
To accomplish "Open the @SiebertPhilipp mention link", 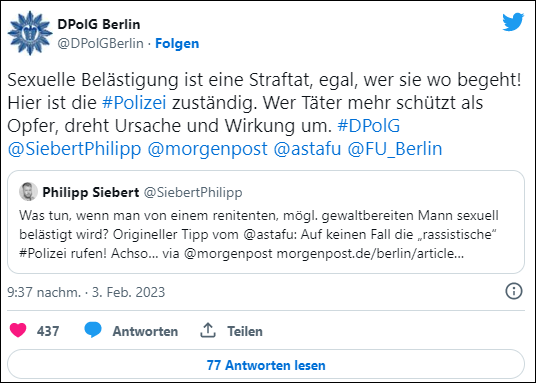I will tap(74, 149).
